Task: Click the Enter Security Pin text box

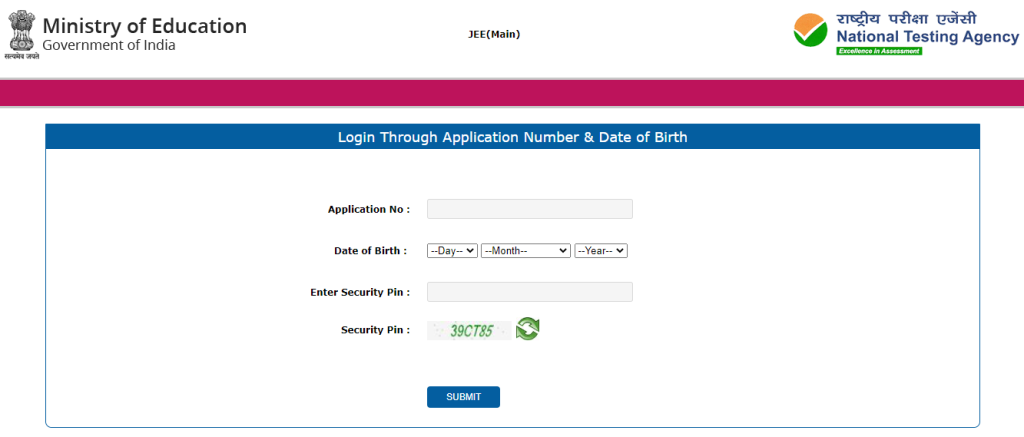Action: [529, 292]
